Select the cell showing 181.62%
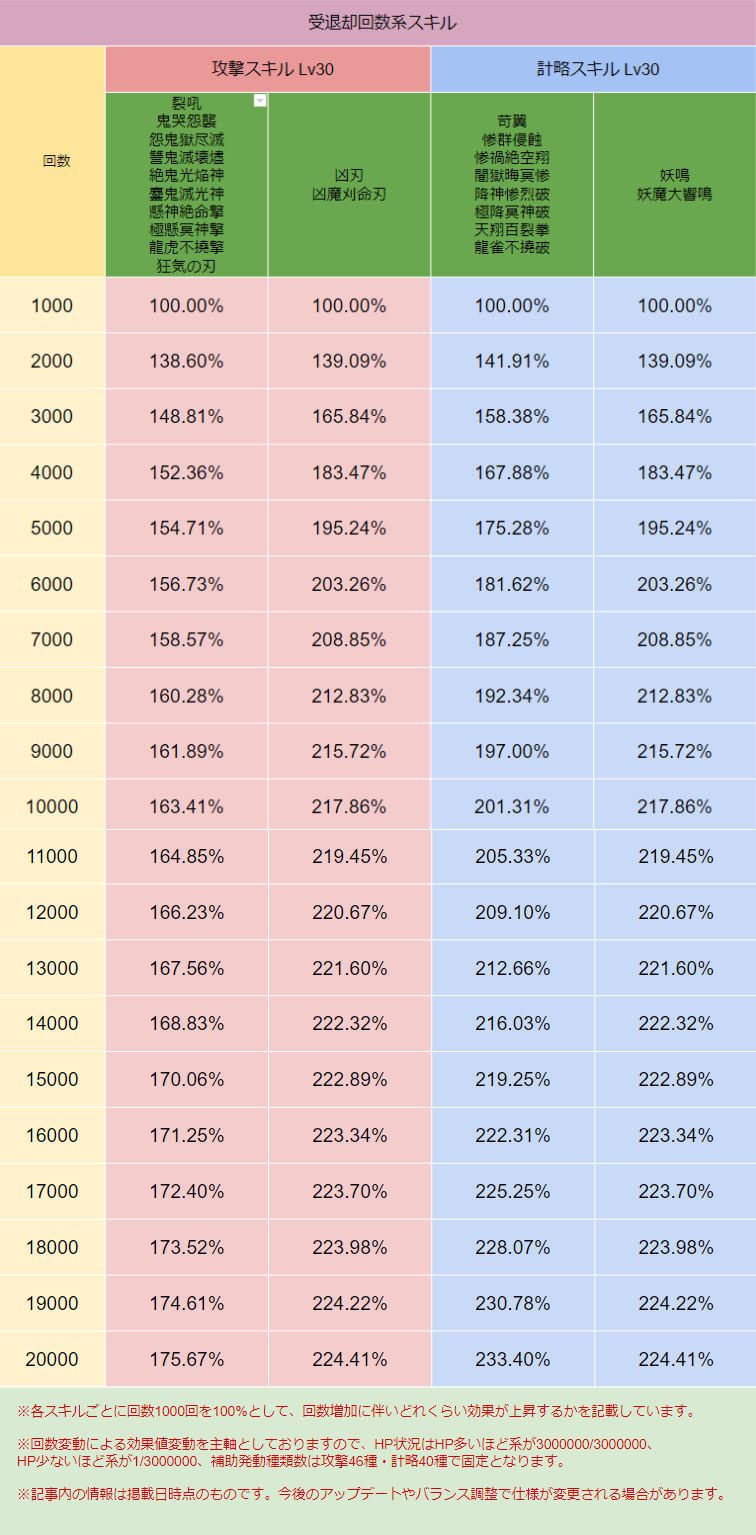The image size is (756, 1535). click(512, 584)
